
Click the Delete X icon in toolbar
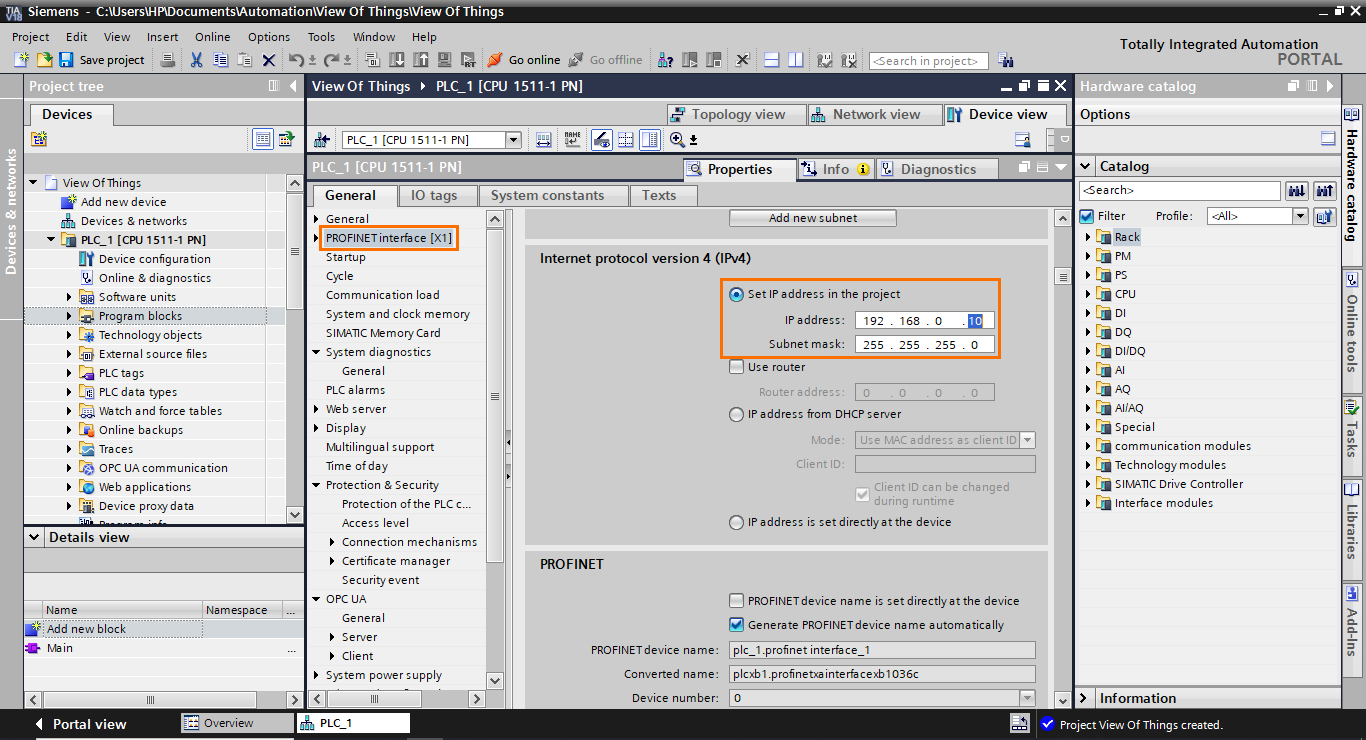click(268, 60)
